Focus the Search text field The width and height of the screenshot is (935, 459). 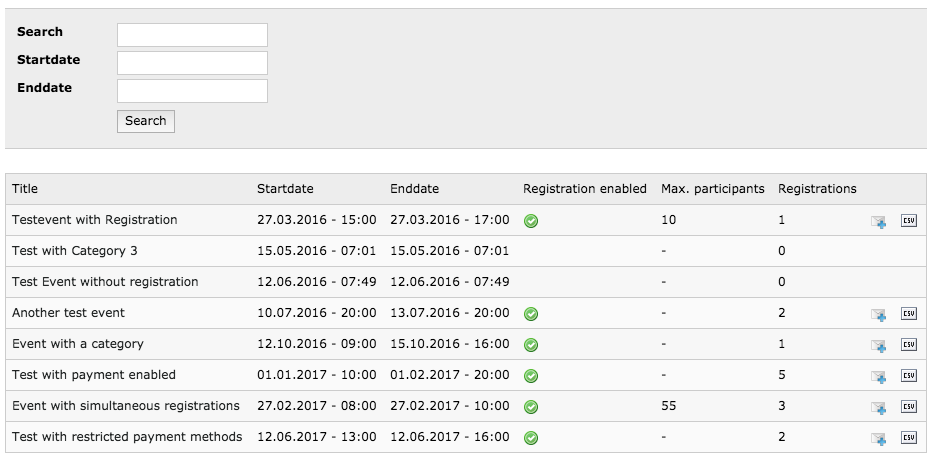[192, 35]
